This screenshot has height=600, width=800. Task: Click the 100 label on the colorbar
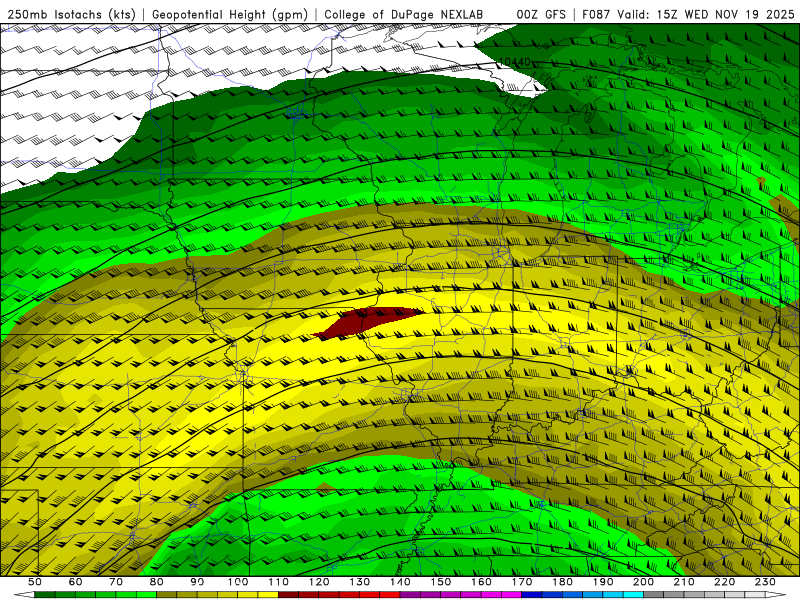click(x=238, y=582)
